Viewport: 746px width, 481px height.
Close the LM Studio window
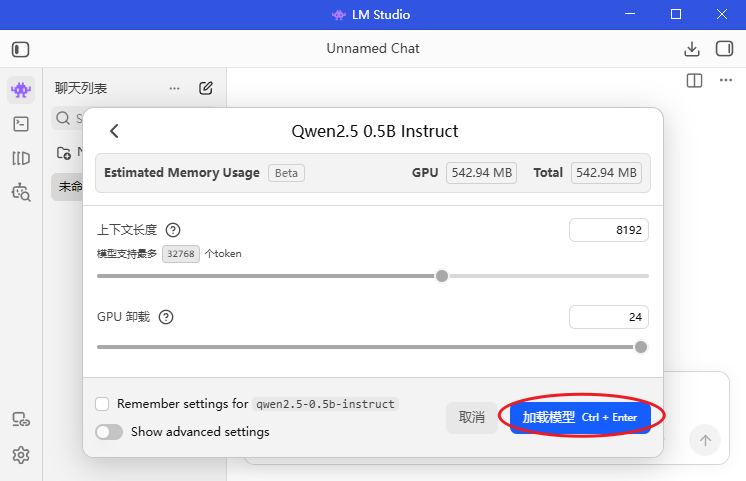pos(722,14)
